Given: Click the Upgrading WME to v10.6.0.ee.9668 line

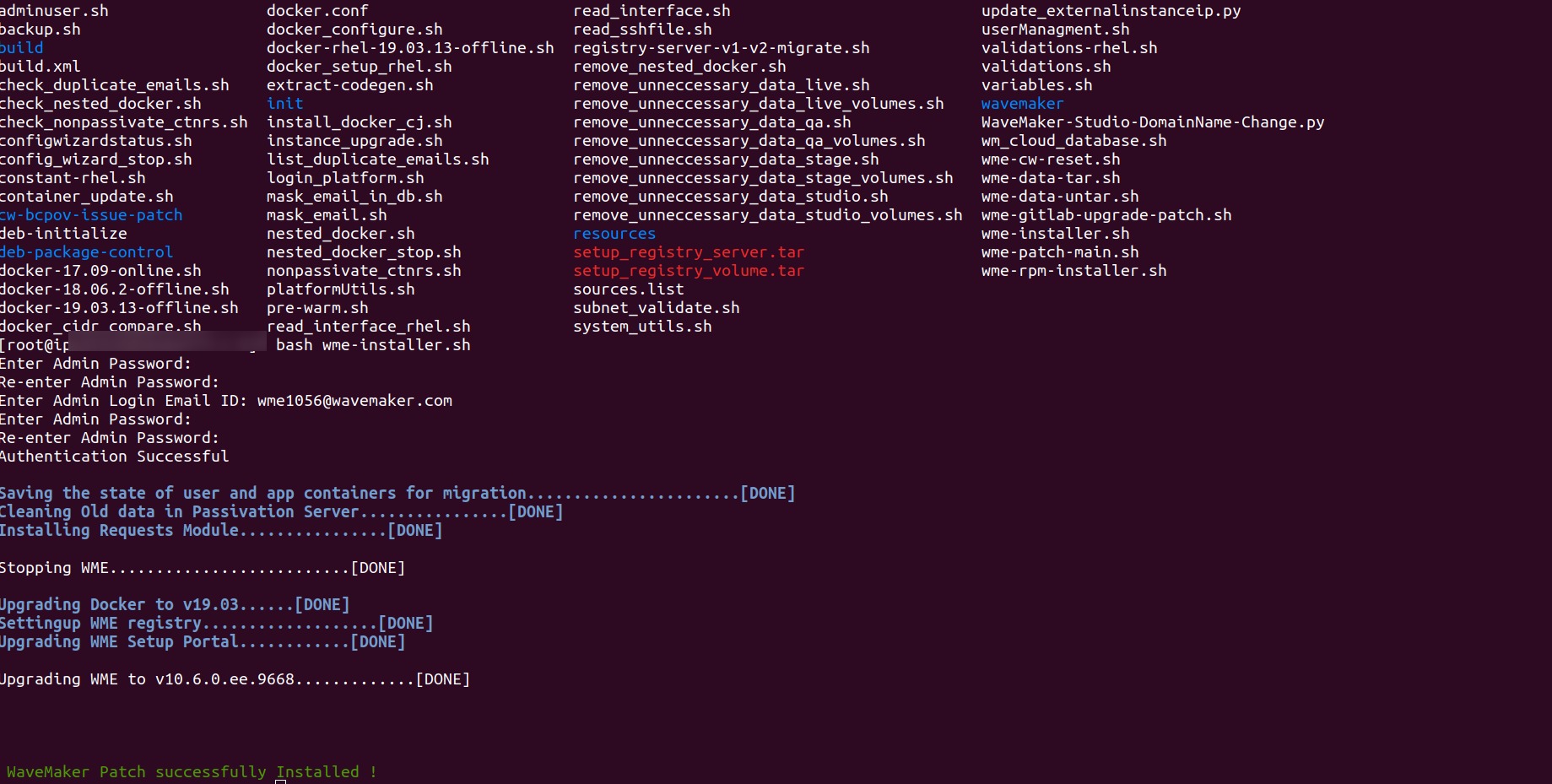Looking at the screenshot, I should pyautogui.click(x=235, y=679).
